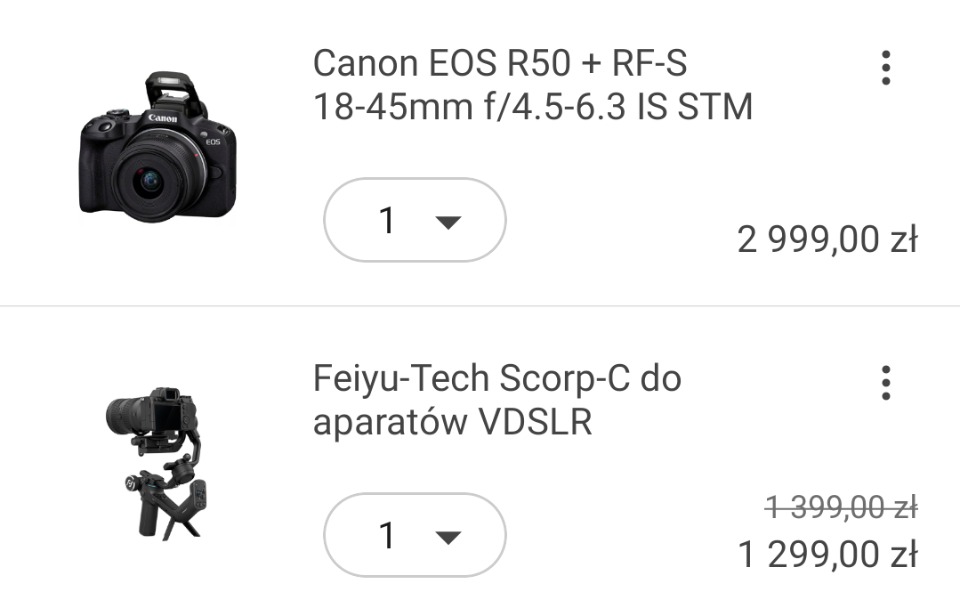The width and height of the screenshot is (960, 600).
Task: Click the discounted 1 299,00 zł price
Action: pyautogui.click(x=827, y=553)
